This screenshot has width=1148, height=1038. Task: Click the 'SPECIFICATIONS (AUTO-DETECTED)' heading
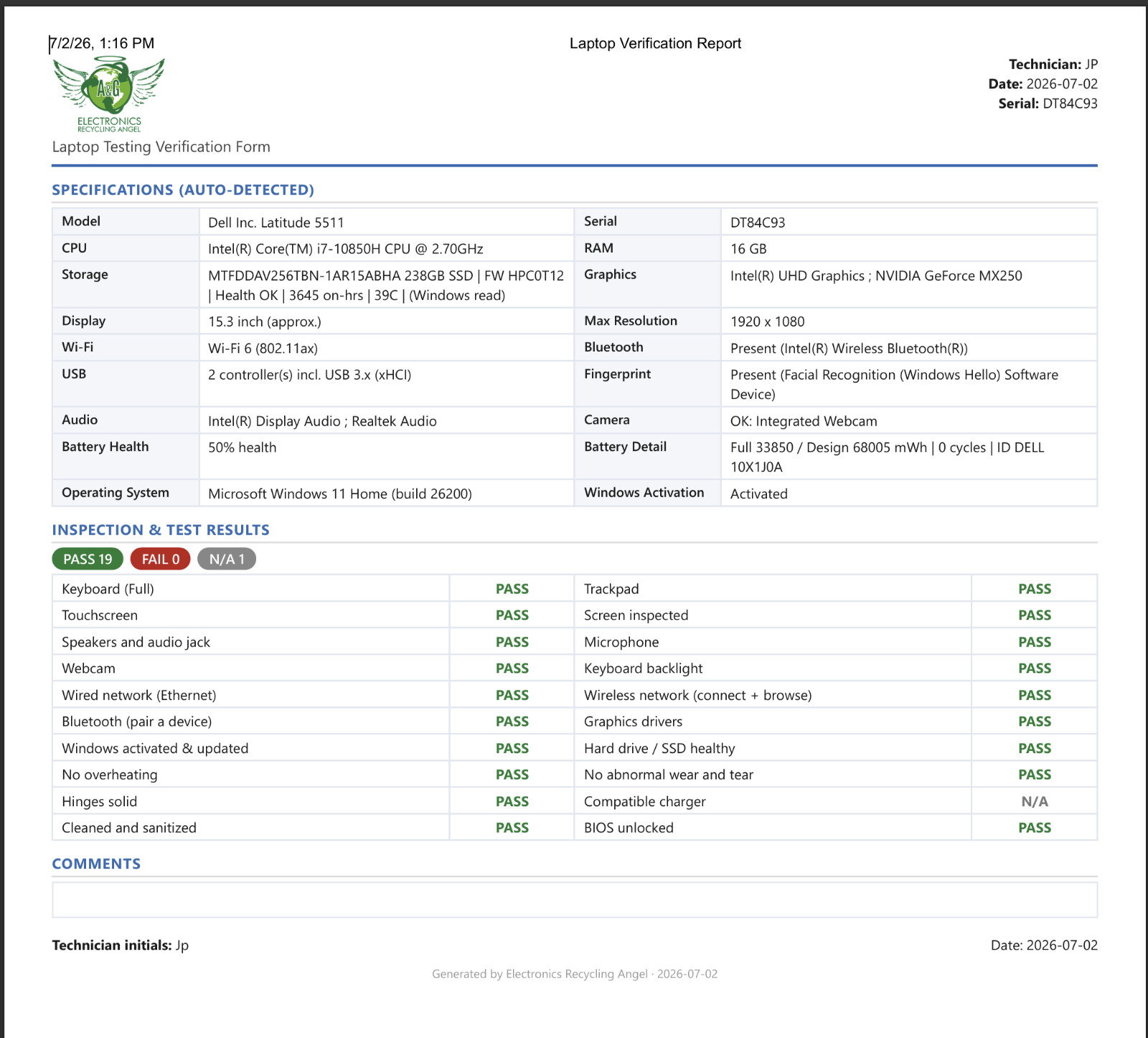(183, 190)
